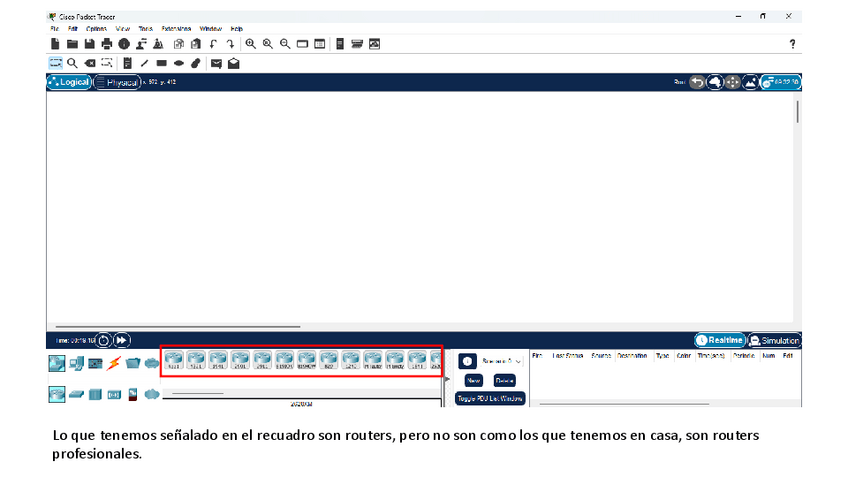
Task: Switch to Realtime mode
Action: click(720, 341)
